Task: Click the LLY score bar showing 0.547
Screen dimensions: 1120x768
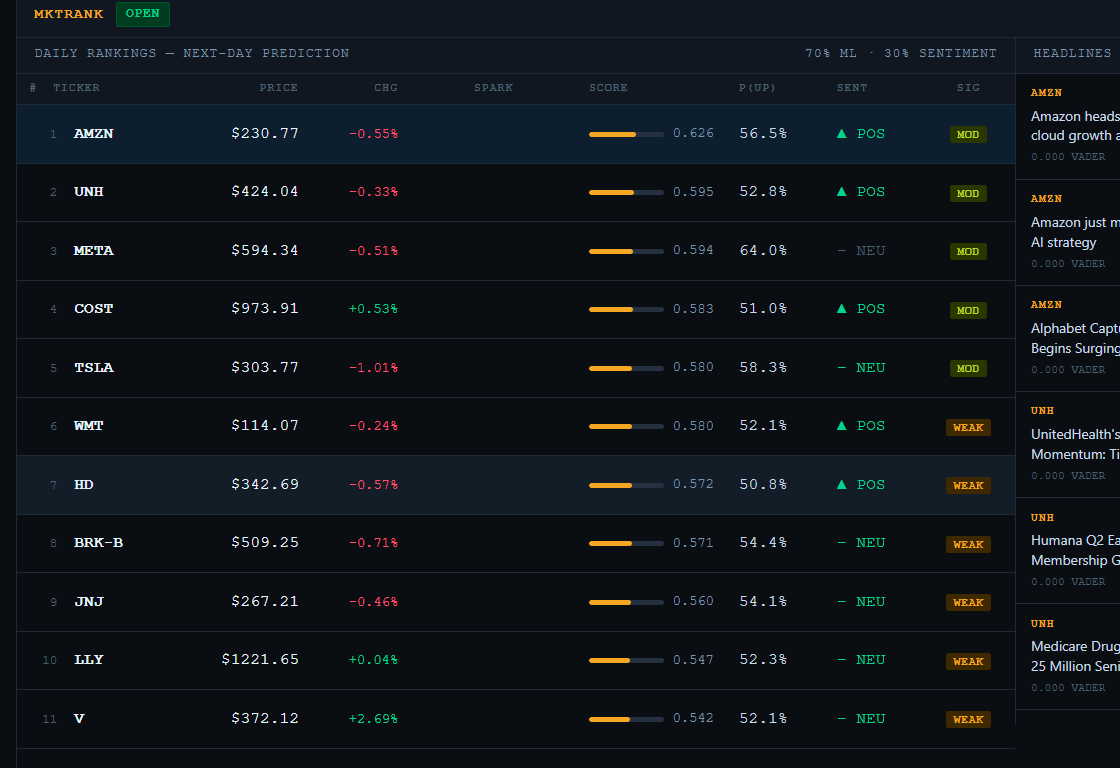Action: click(626, 661)
